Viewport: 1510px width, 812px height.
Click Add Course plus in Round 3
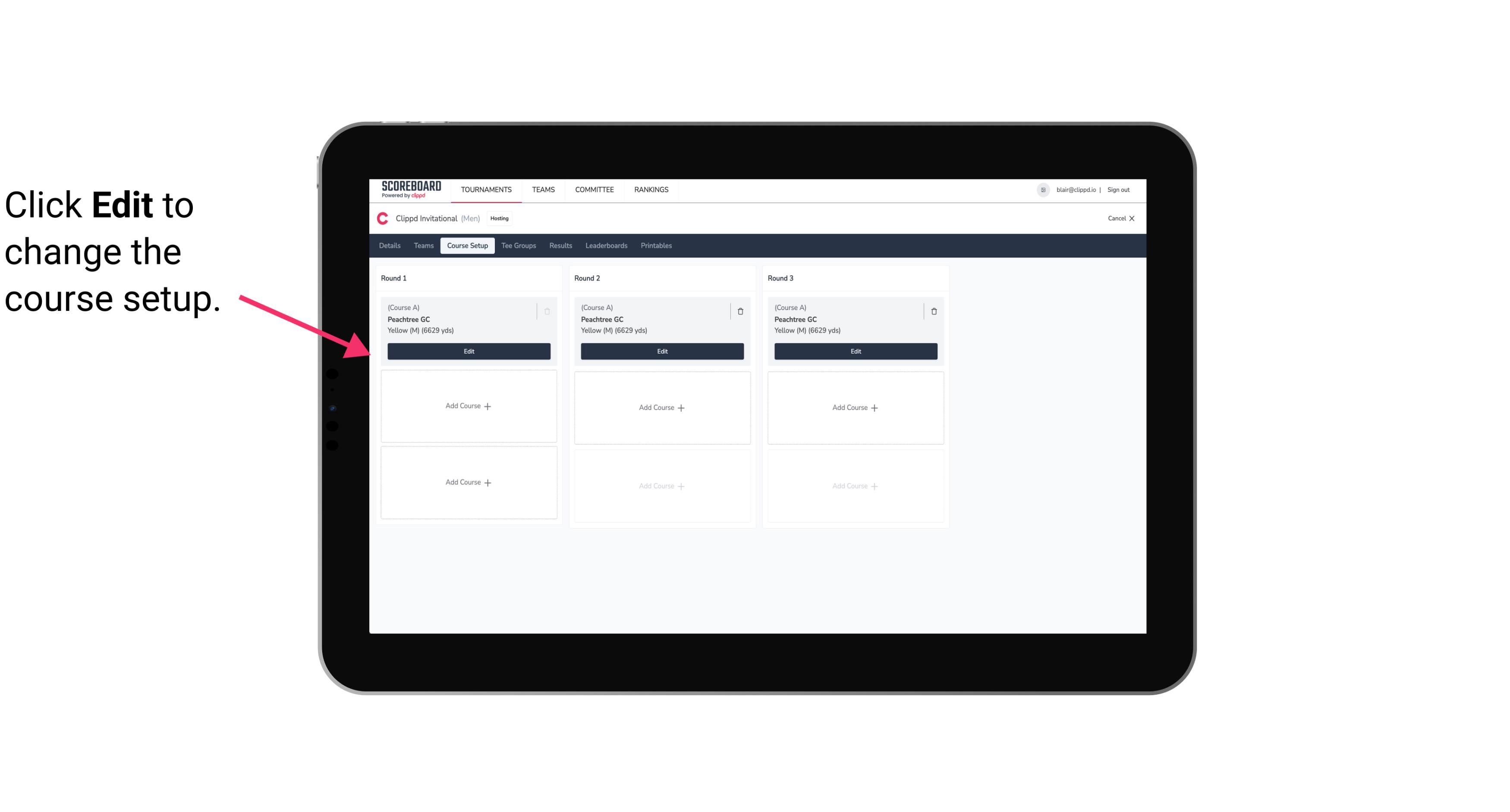[x=855, y=407]
